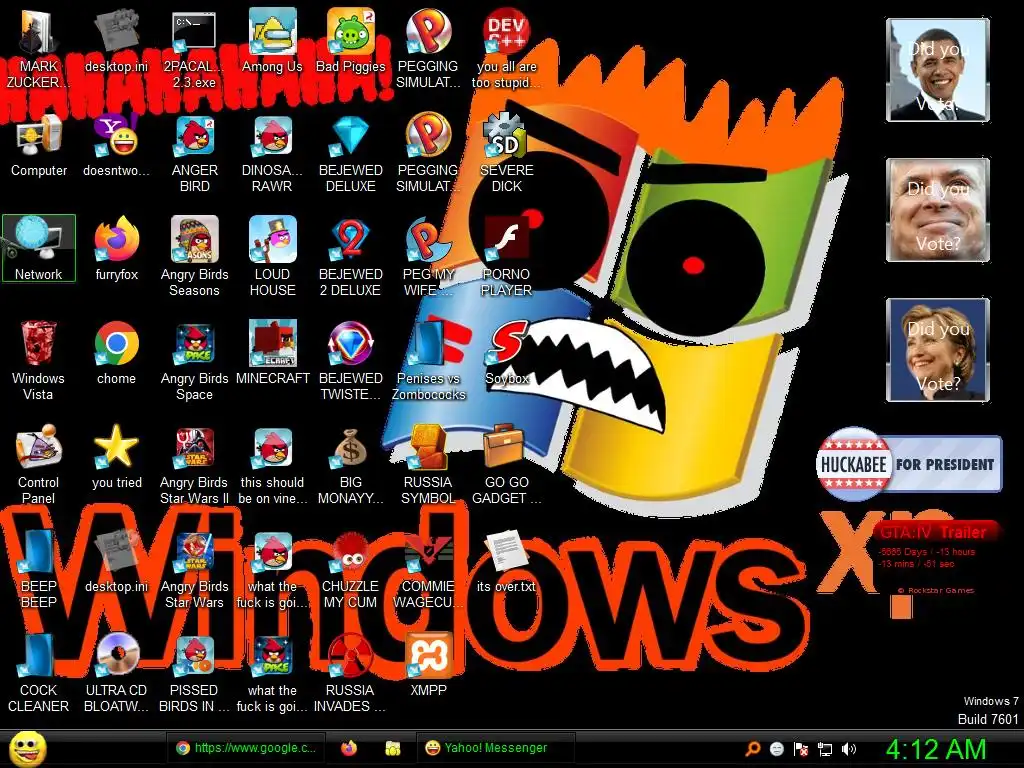
Task: Open the MARK ZUCKER... desktop icon
Action: pos(38,48)
